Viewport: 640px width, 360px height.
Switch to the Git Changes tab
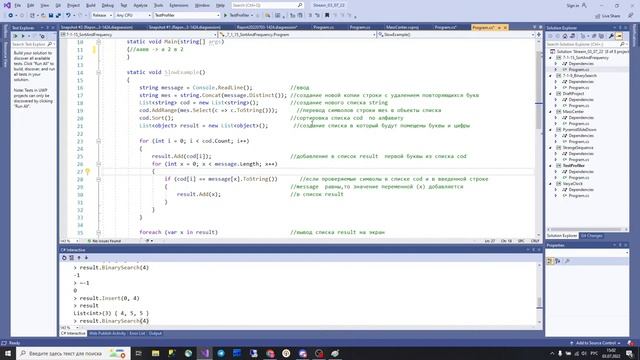591,236
